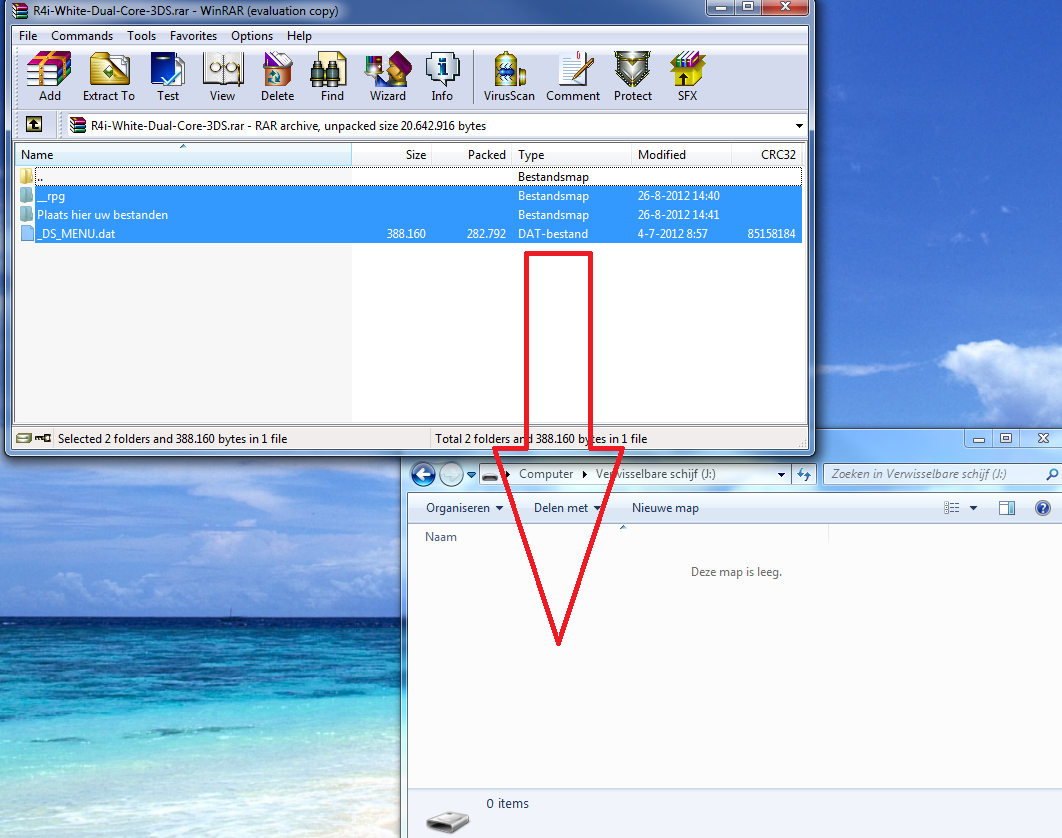The width and height of the screenshot is (1062, 838).
Task: Sort by the Packed column header
Action: click(471, 154)
